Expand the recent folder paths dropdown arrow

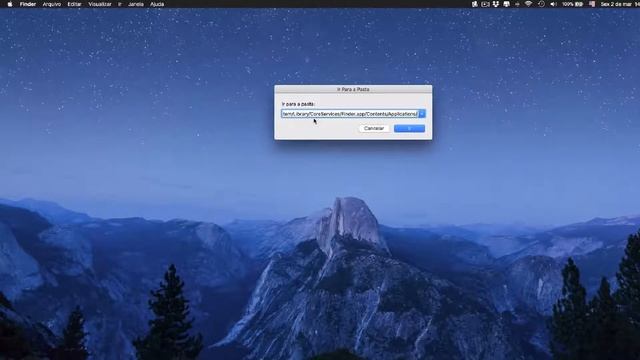[x=422, y=114]
